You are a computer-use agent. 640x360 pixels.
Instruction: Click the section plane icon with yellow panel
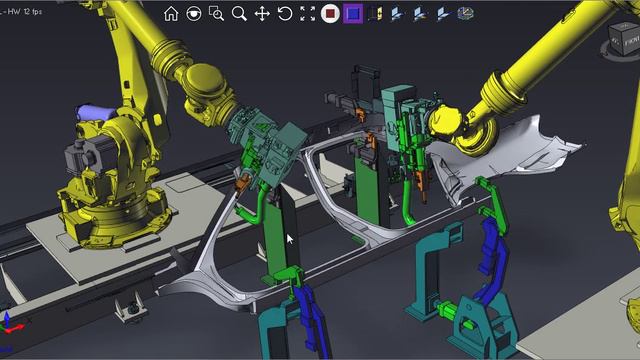tap(376, 13)
